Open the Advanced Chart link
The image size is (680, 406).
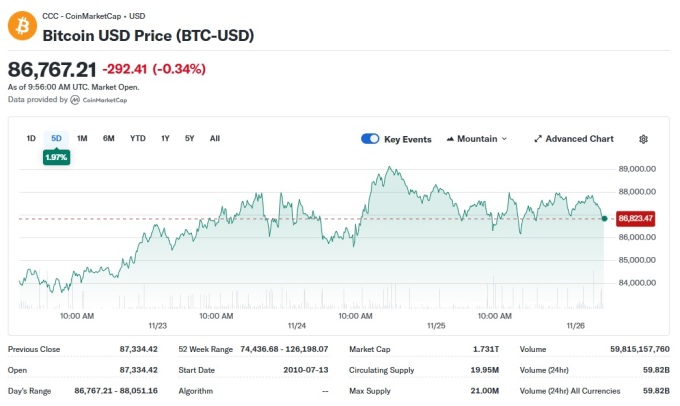coord(580,139)
